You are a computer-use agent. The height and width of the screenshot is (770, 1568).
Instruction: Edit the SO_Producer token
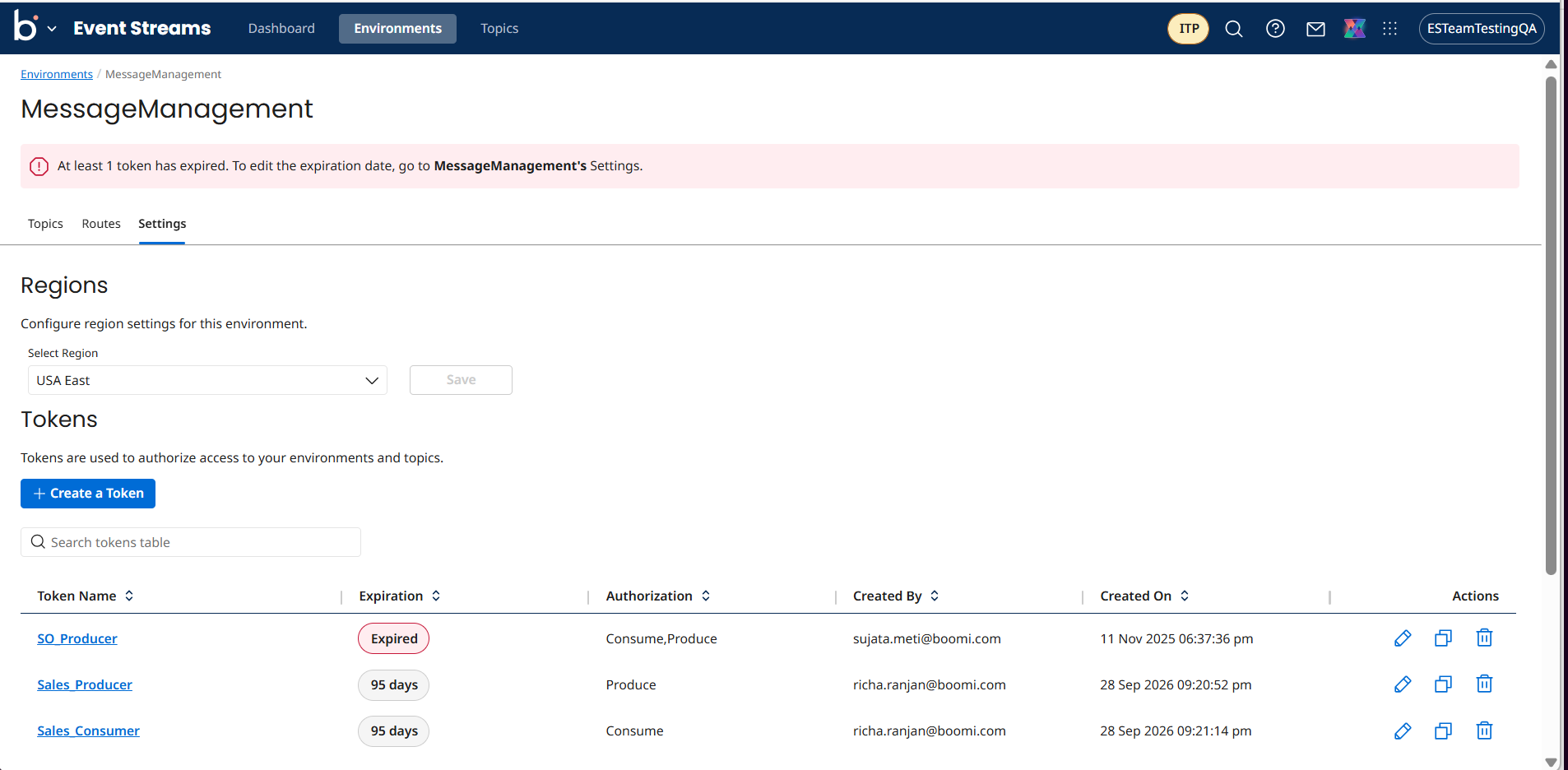(x=1403, y=638)
